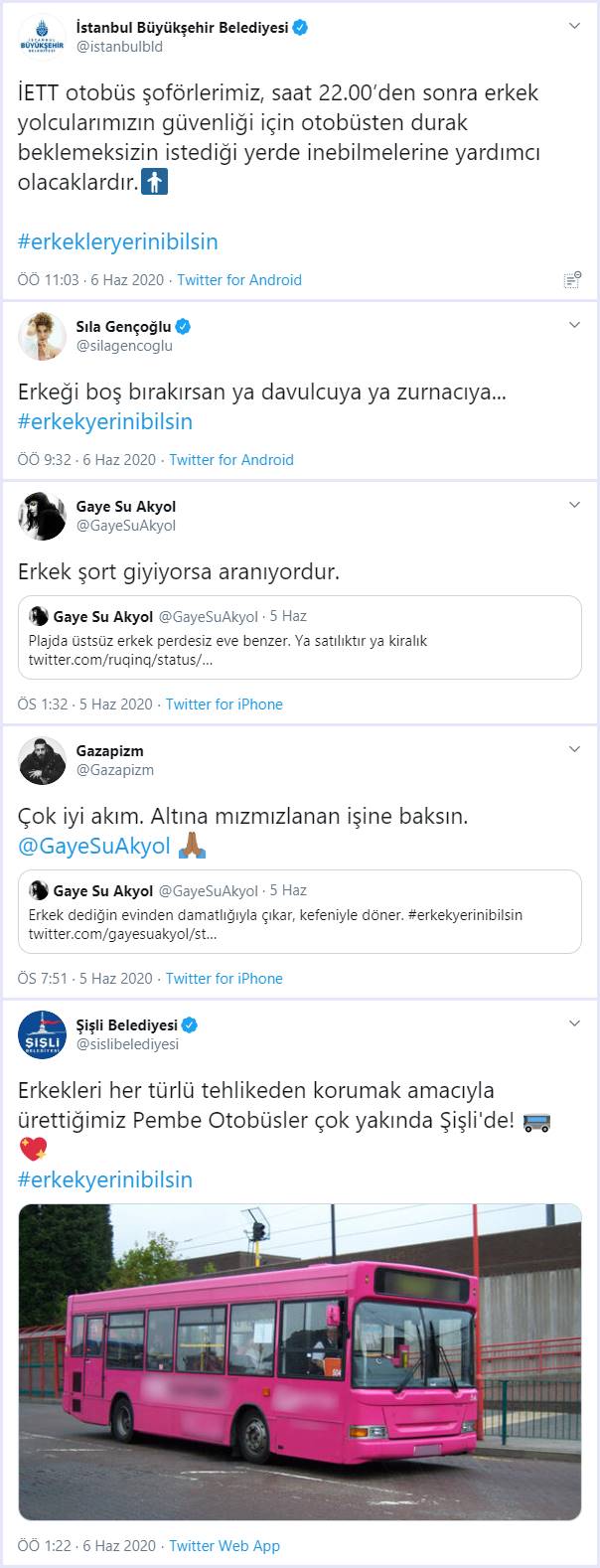
Task: Open quoted tweet about evinden damatlığıyla çıkar
Action: pyautogui.click(x=299, y=912)
